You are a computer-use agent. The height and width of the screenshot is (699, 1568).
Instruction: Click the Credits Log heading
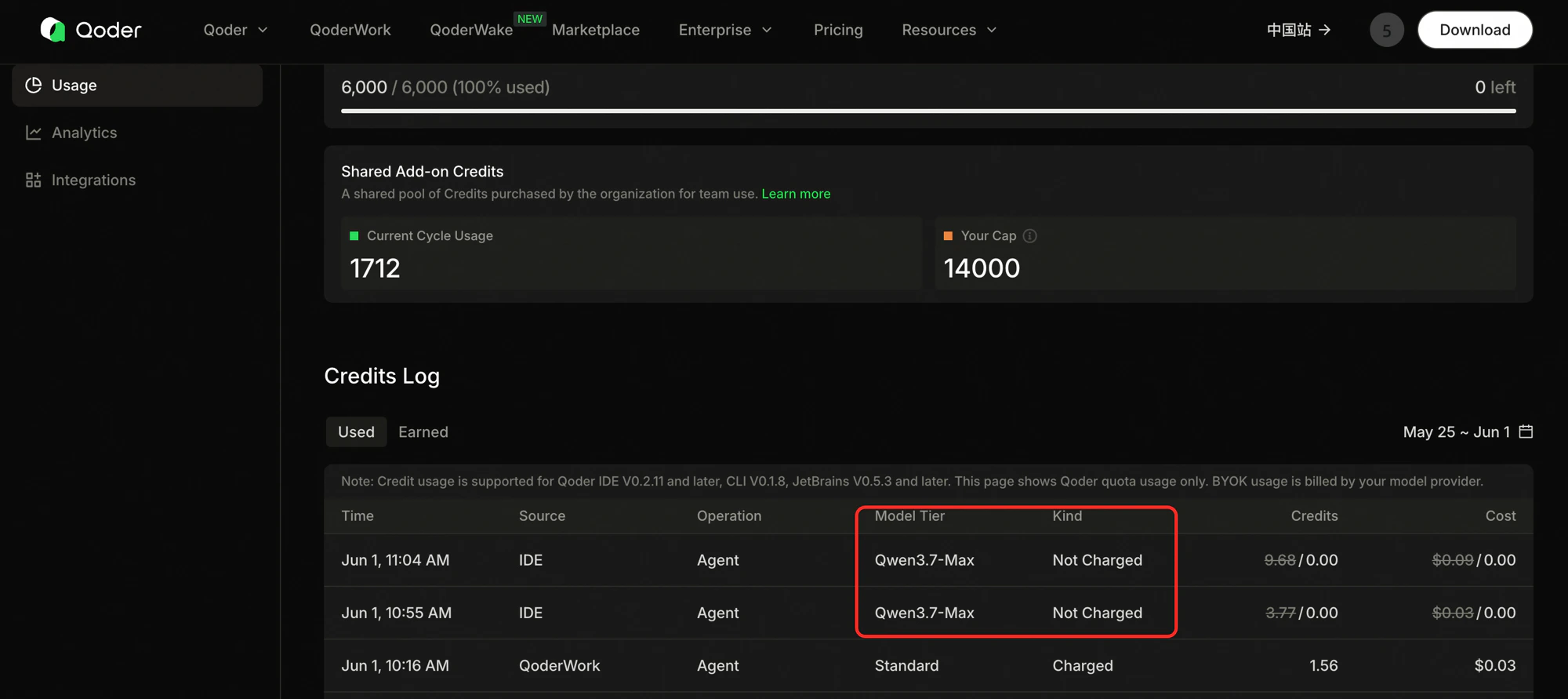click(x=382, y=376)
